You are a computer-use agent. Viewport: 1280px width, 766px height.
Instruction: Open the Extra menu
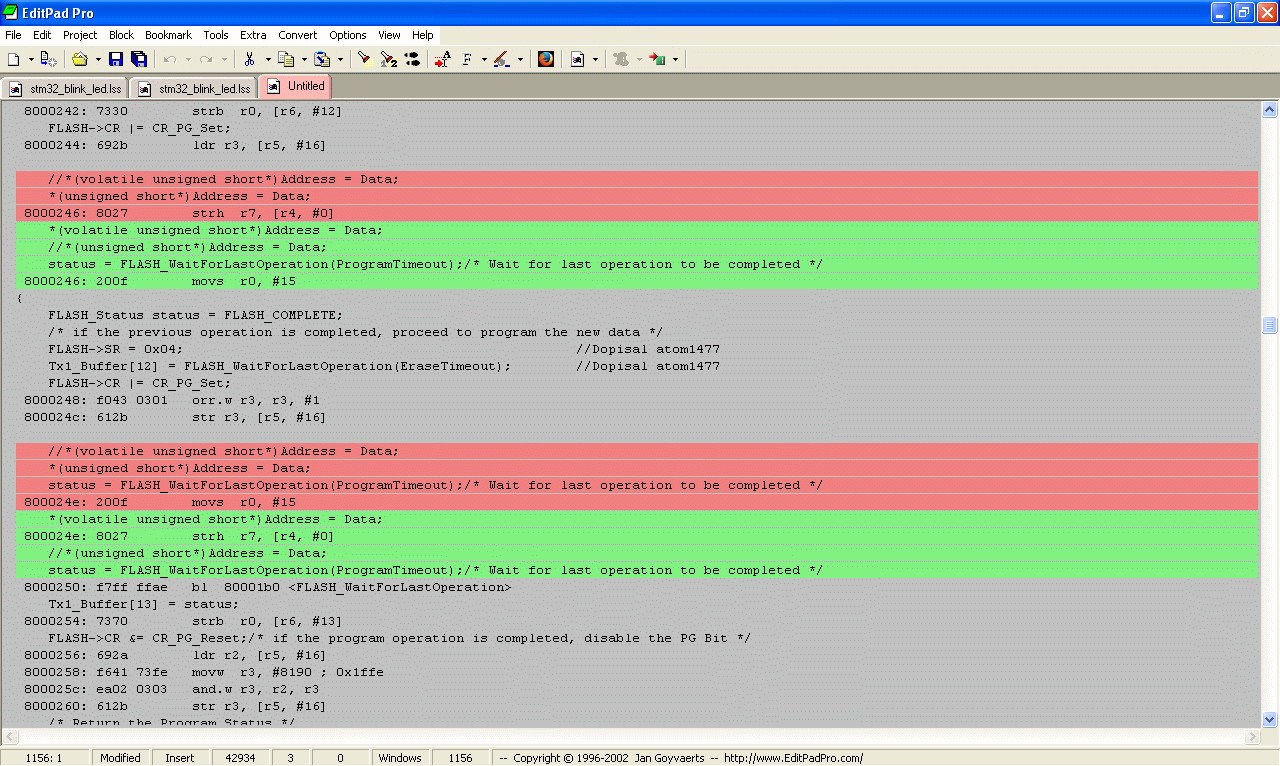tap(253, 35)
